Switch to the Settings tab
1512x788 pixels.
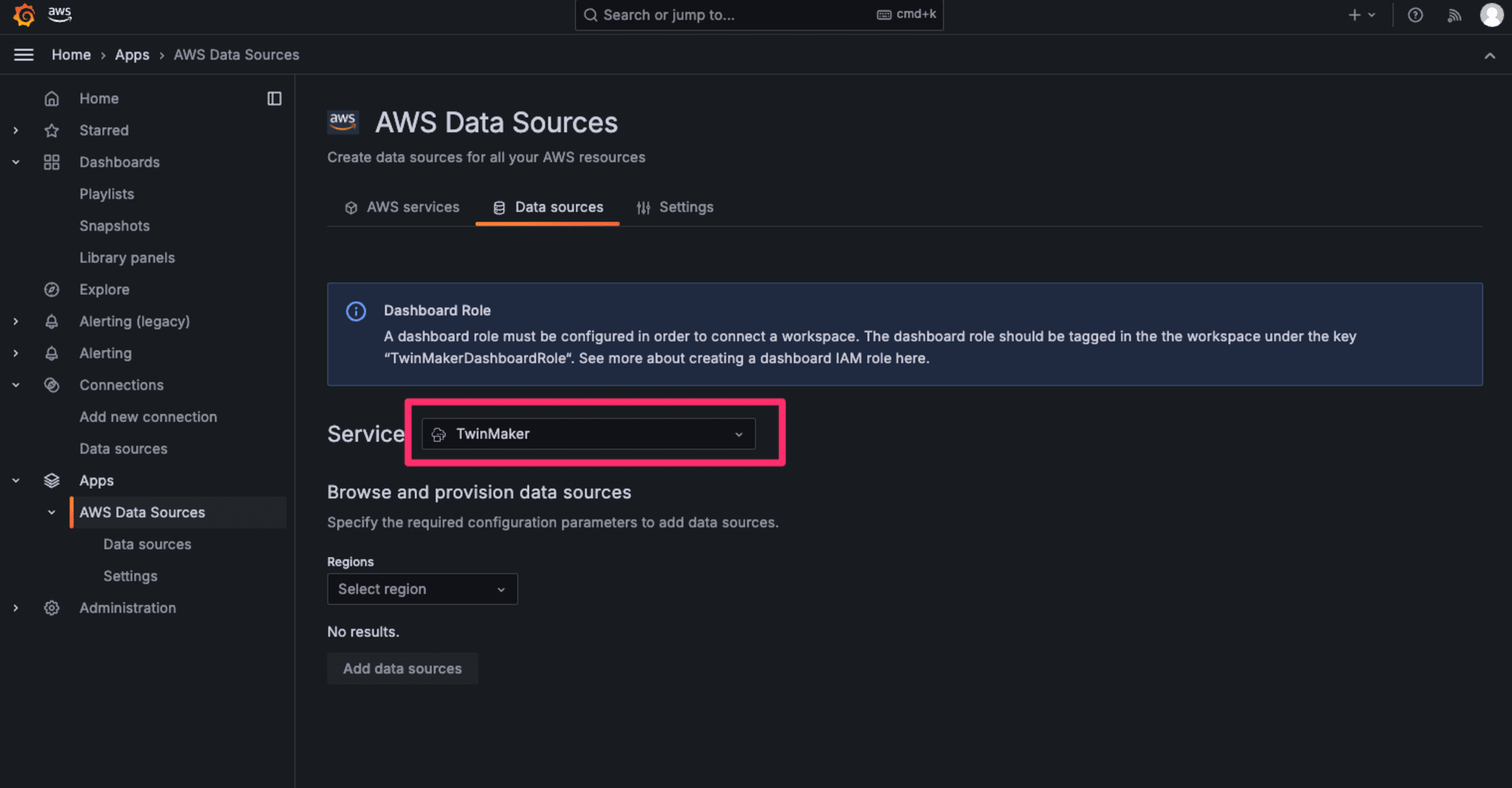tap(675, 207)
